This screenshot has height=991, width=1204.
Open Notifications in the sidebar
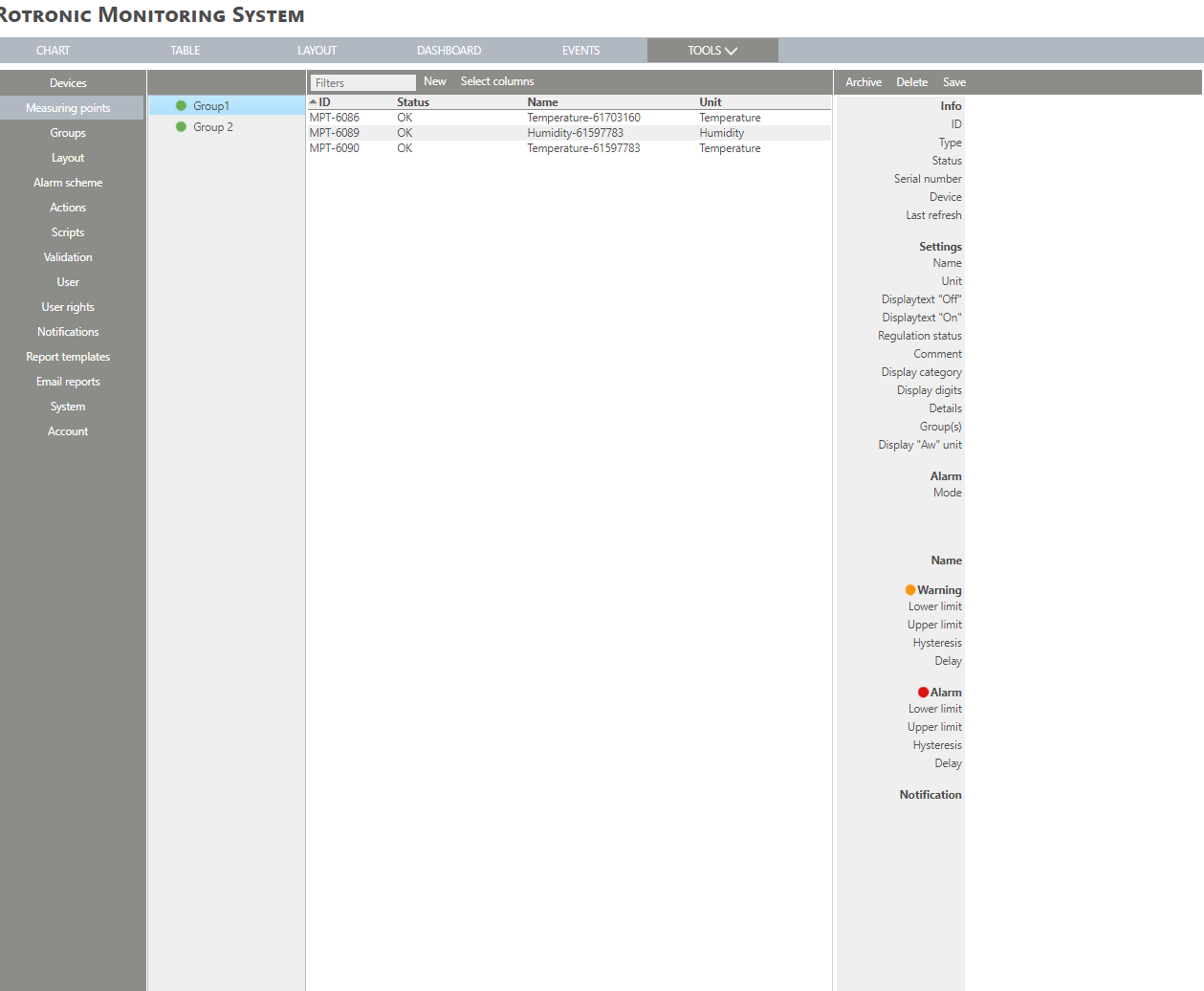tap(68, 332)
